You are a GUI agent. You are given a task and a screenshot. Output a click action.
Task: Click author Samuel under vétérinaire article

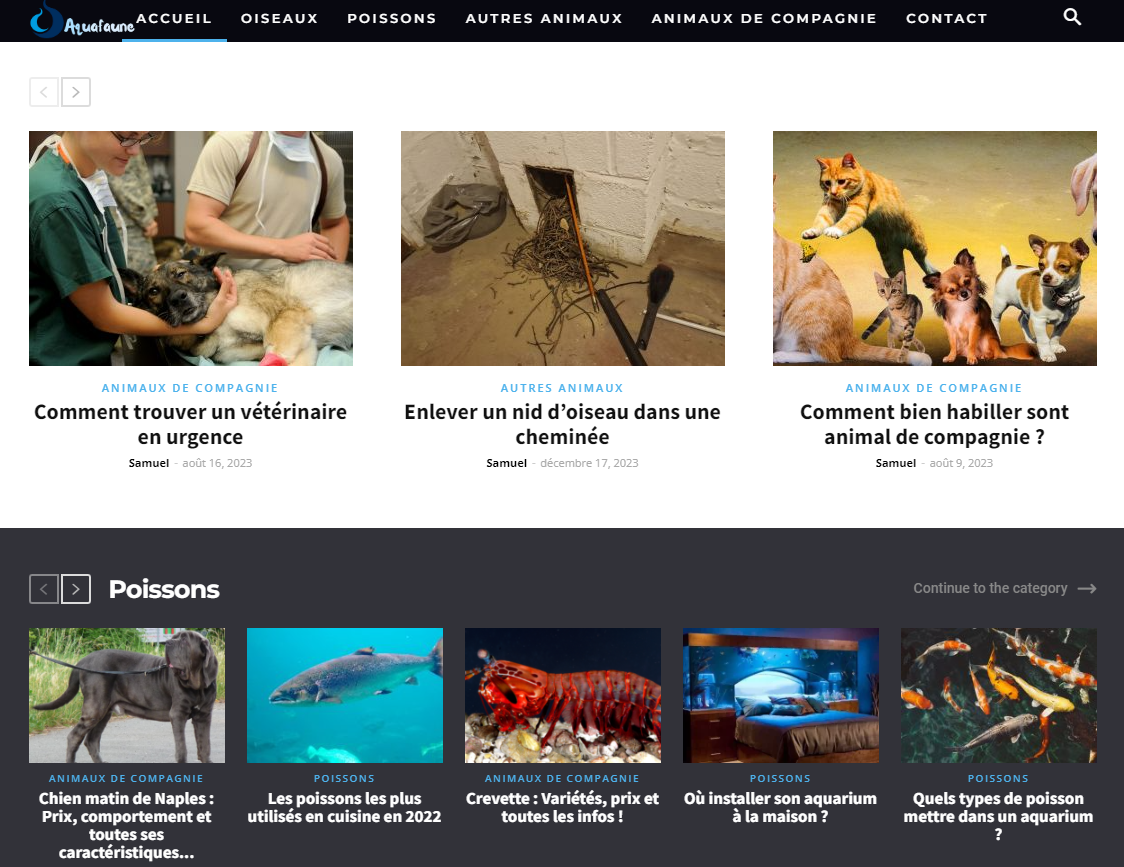149,463
